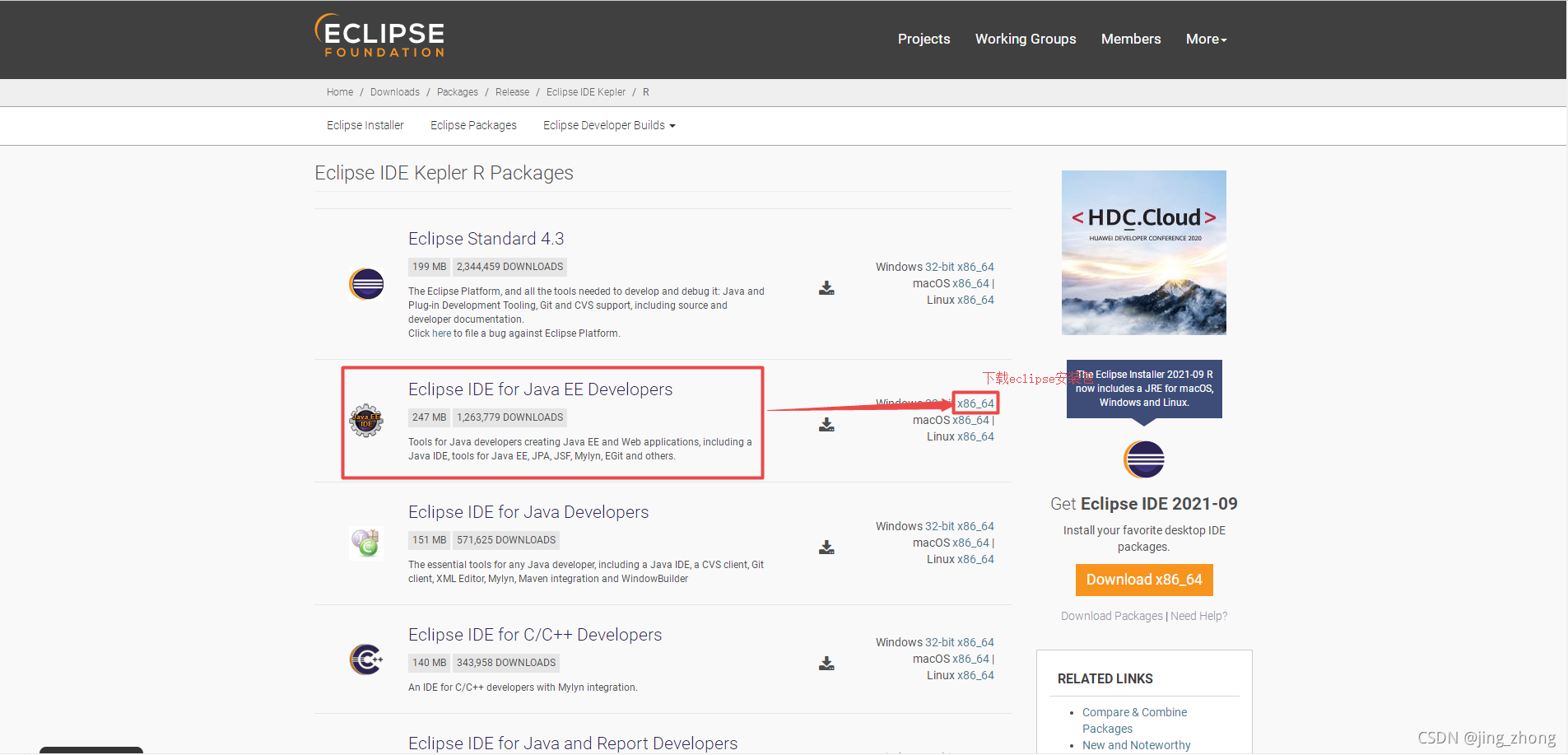Click macOS x86_64 link for Eclipse Standard

(x=970, y=283)
